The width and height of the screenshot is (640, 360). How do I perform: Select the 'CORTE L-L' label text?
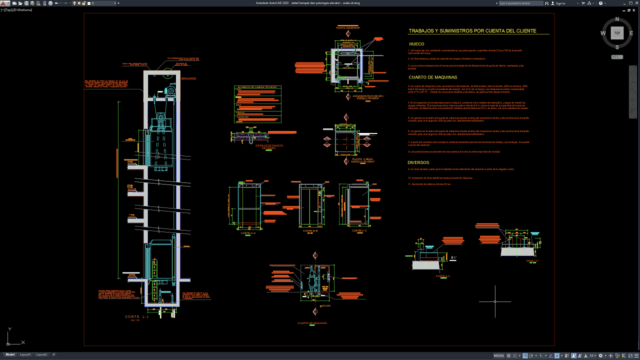pyautogui.click(x=137, y=317)
